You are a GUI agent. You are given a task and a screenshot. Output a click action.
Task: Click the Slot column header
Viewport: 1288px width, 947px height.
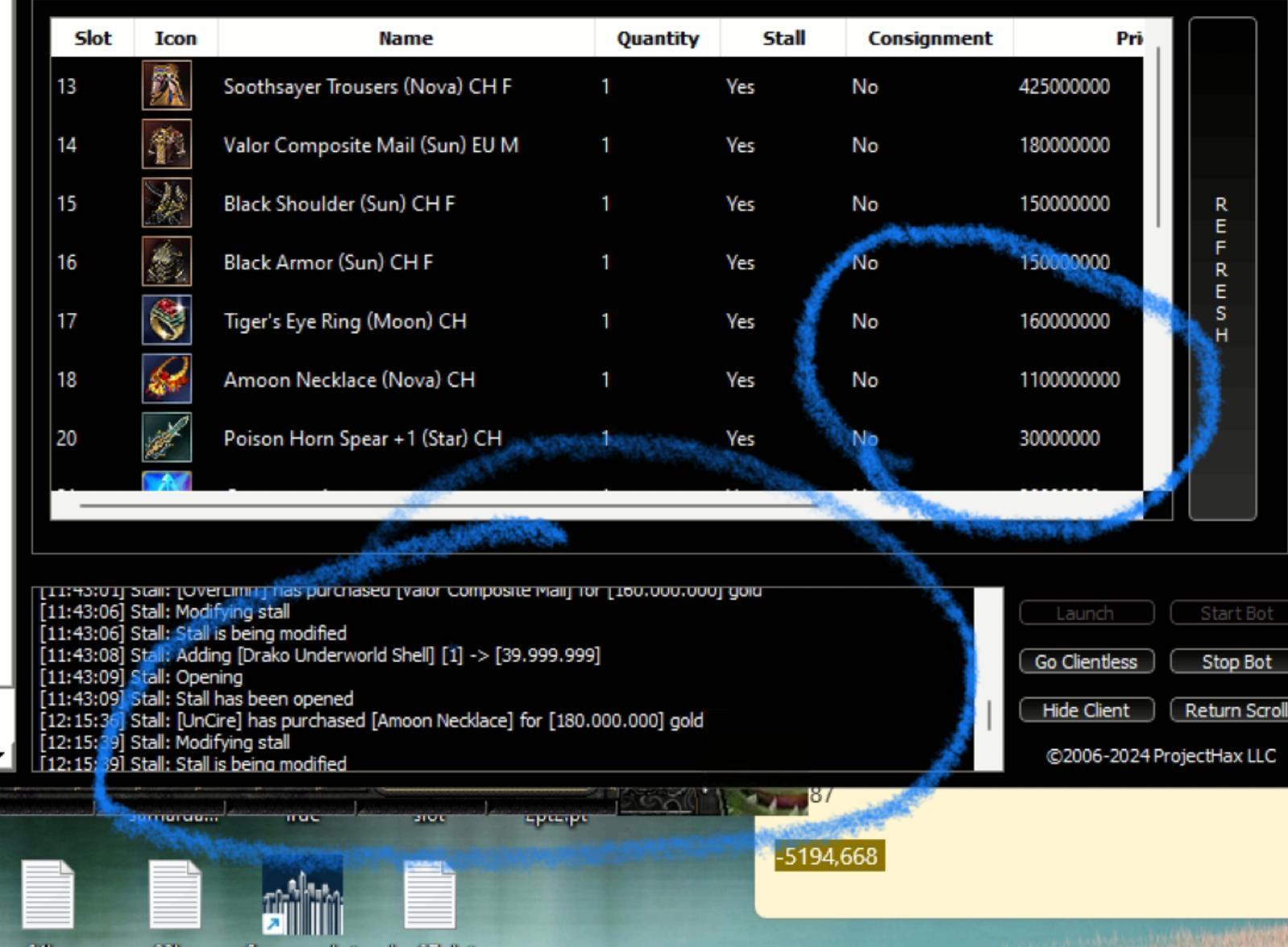(93, 38)
